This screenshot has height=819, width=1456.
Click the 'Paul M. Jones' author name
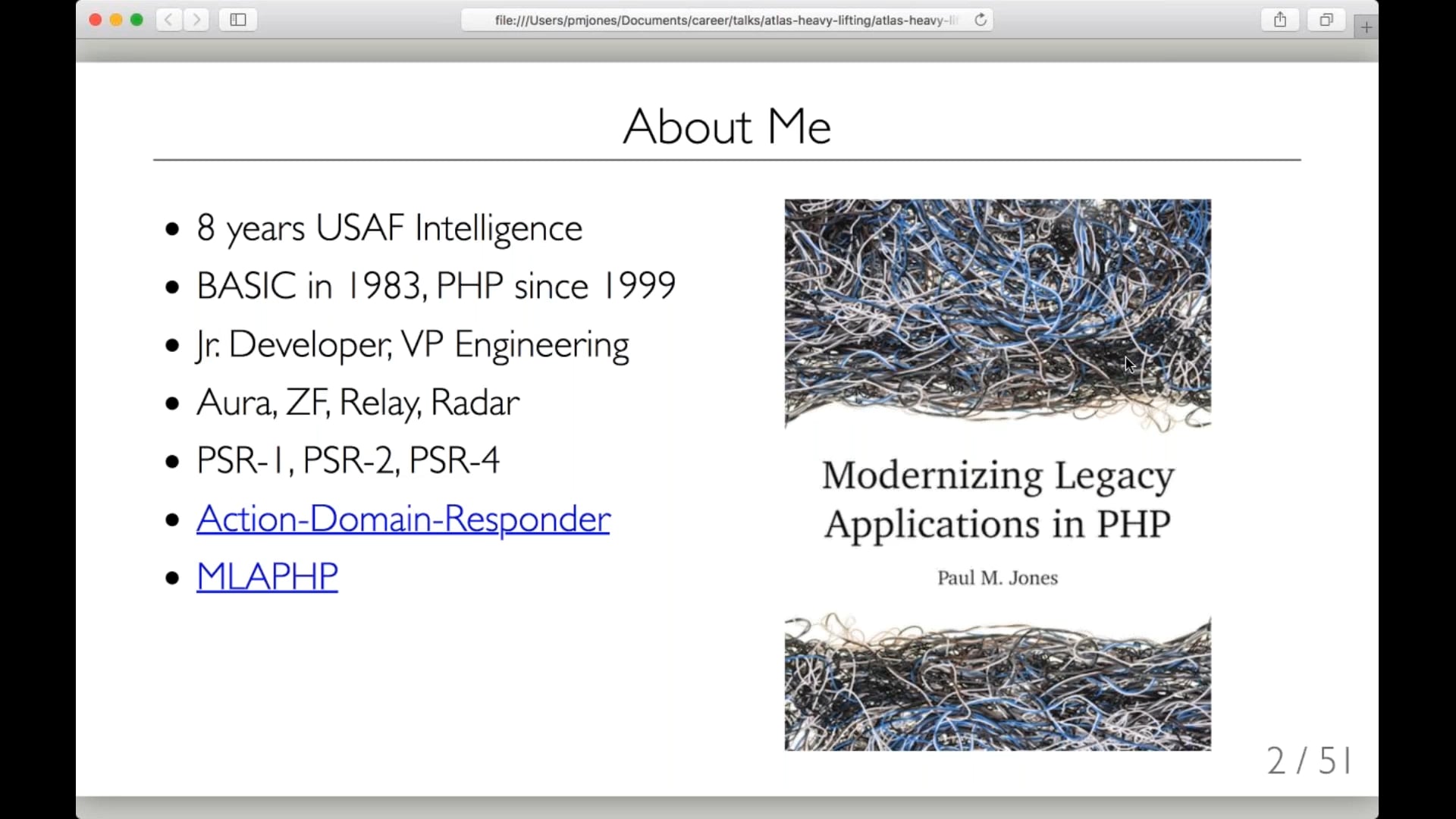coord(998,578)
